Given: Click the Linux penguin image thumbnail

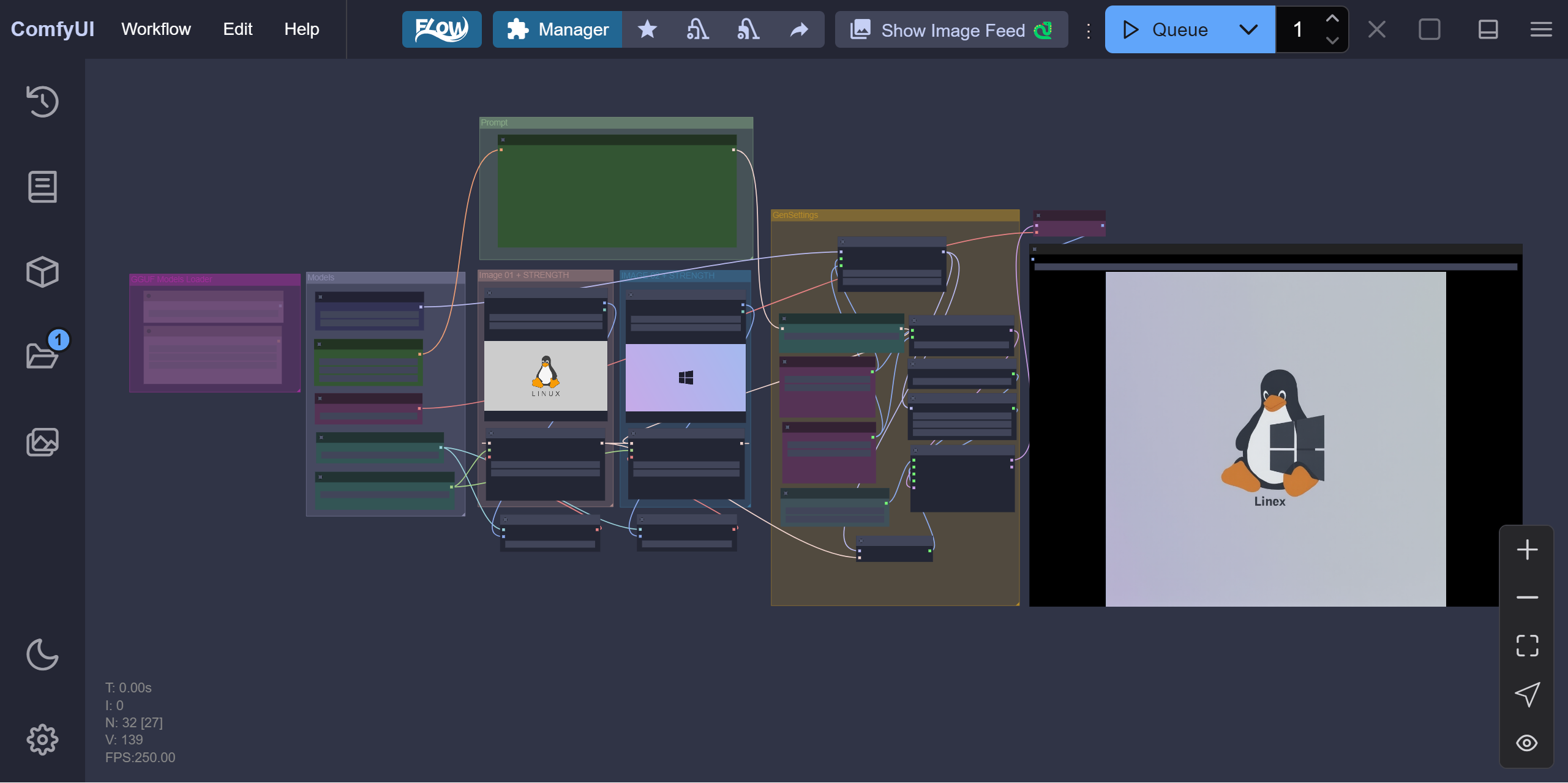Looking at the screenshot, I should tap(546, 375).
